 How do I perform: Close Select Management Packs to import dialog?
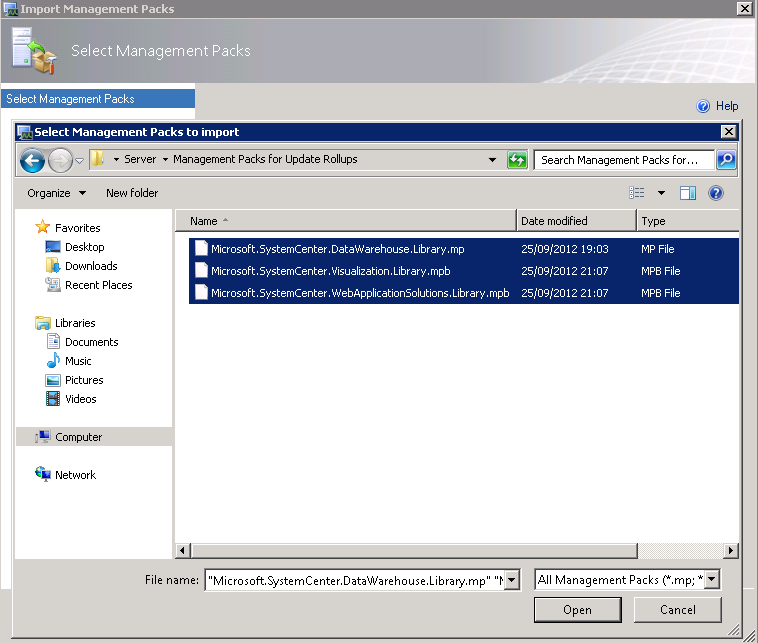point(729,132)
